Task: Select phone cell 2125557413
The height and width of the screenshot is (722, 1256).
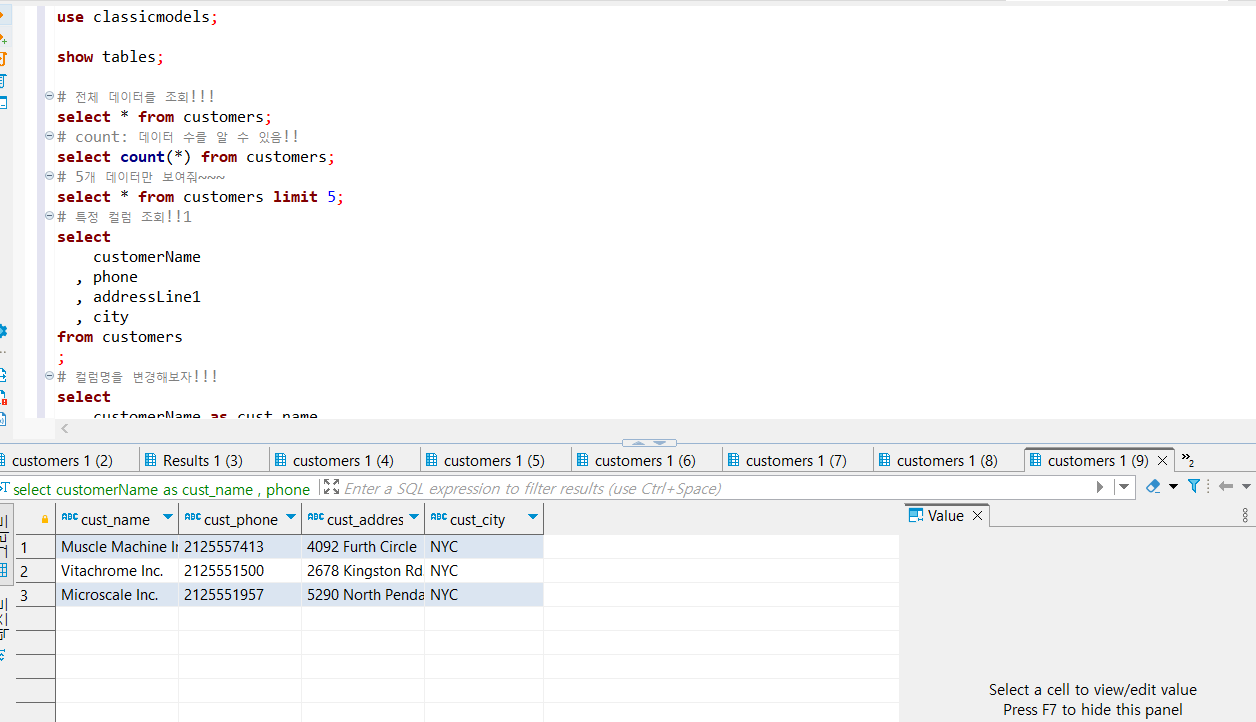Action: click(x=240, y=547)
